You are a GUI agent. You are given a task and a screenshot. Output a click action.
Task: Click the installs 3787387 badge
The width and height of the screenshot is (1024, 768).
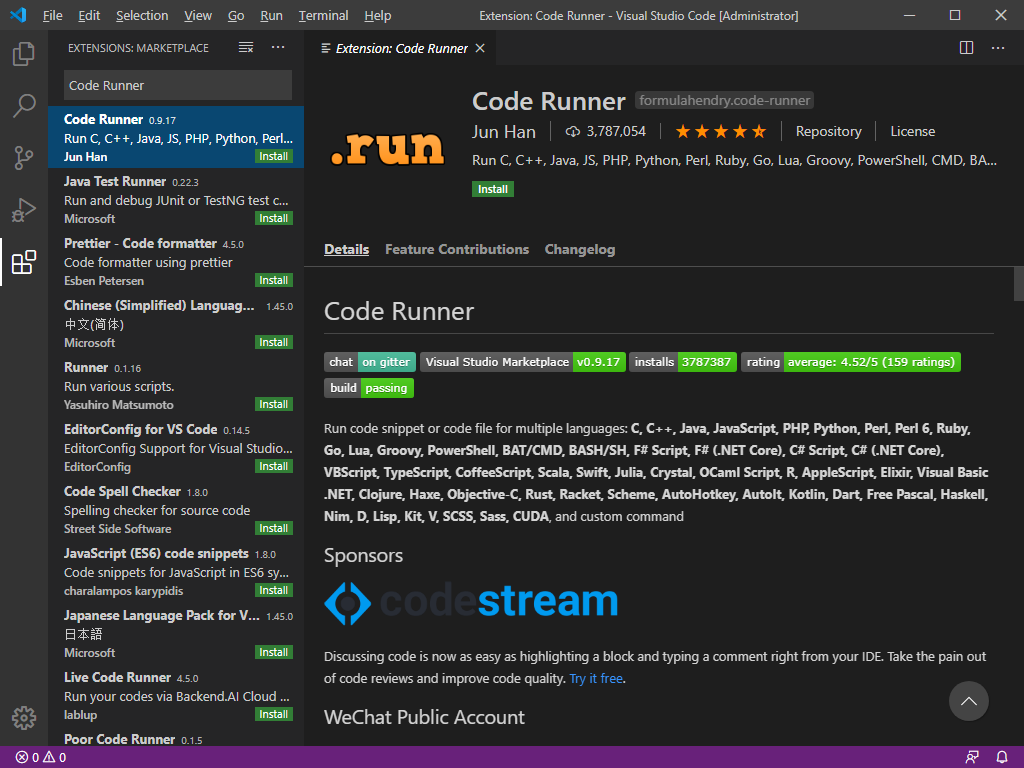pyautogui.click(x=682, y=362)
